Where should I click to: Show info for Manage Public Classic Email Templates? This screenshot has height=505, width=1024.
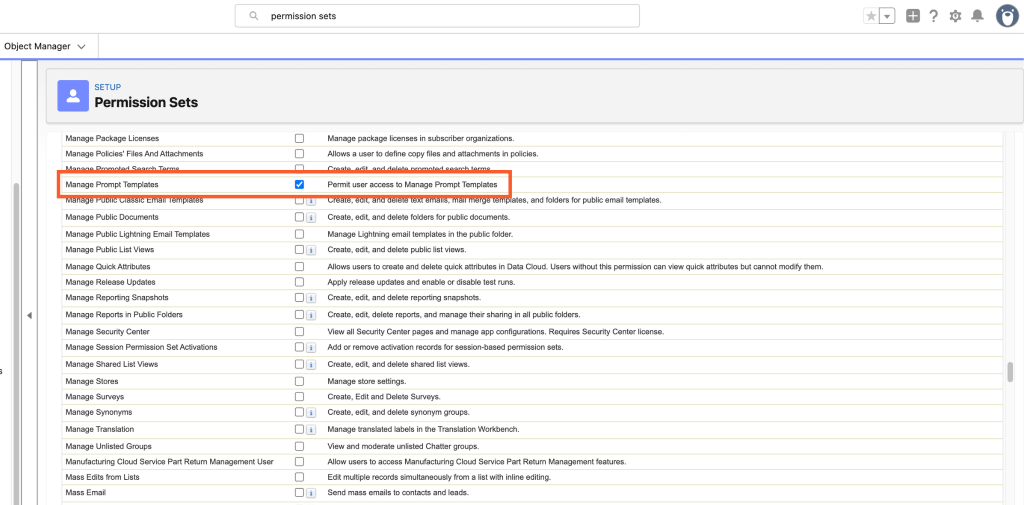tap(311, 201)
